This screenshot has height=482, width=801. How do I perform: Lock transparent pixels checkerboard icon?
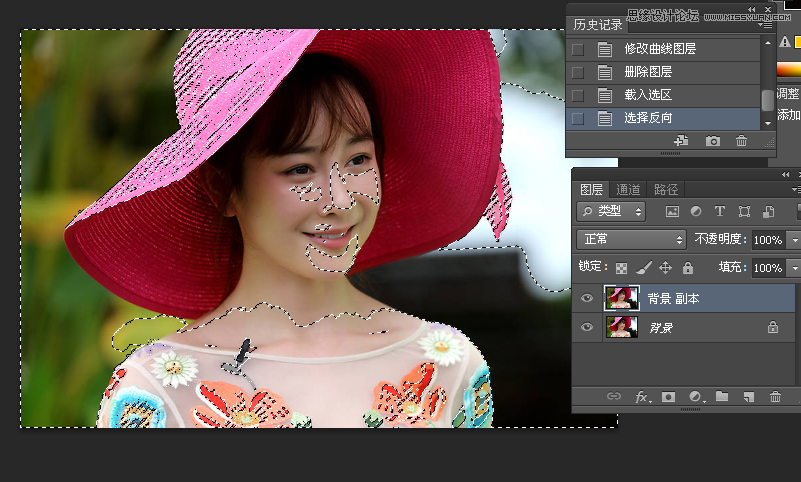tap(621, 268)
